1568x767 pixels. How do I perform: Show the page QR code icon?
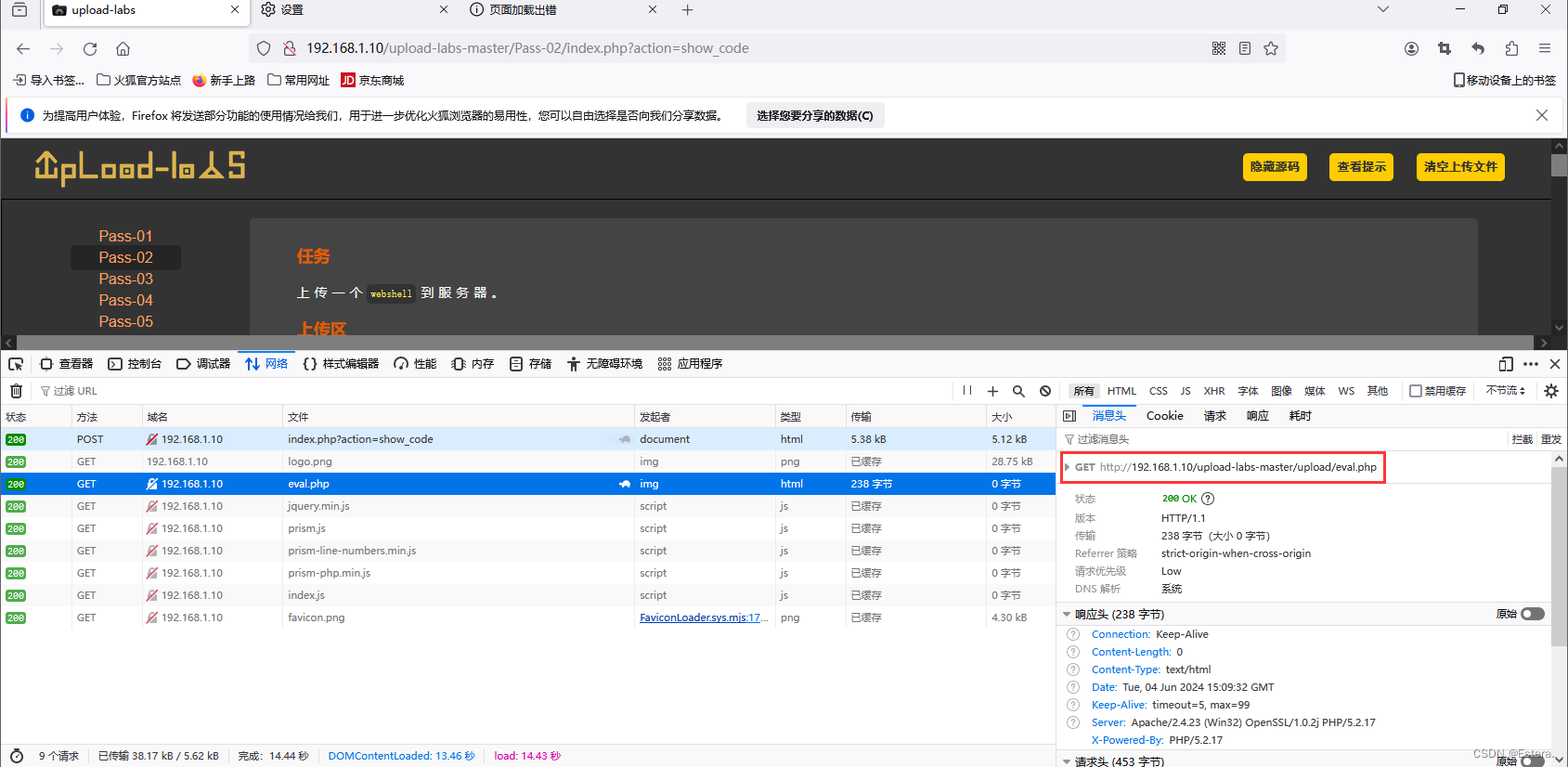1219,48
